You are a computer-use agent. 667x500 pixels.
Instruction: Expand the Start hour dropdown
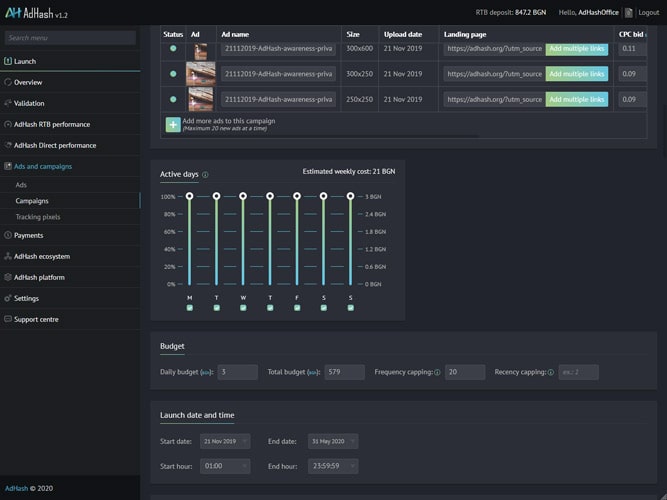(x=223, y=466)
